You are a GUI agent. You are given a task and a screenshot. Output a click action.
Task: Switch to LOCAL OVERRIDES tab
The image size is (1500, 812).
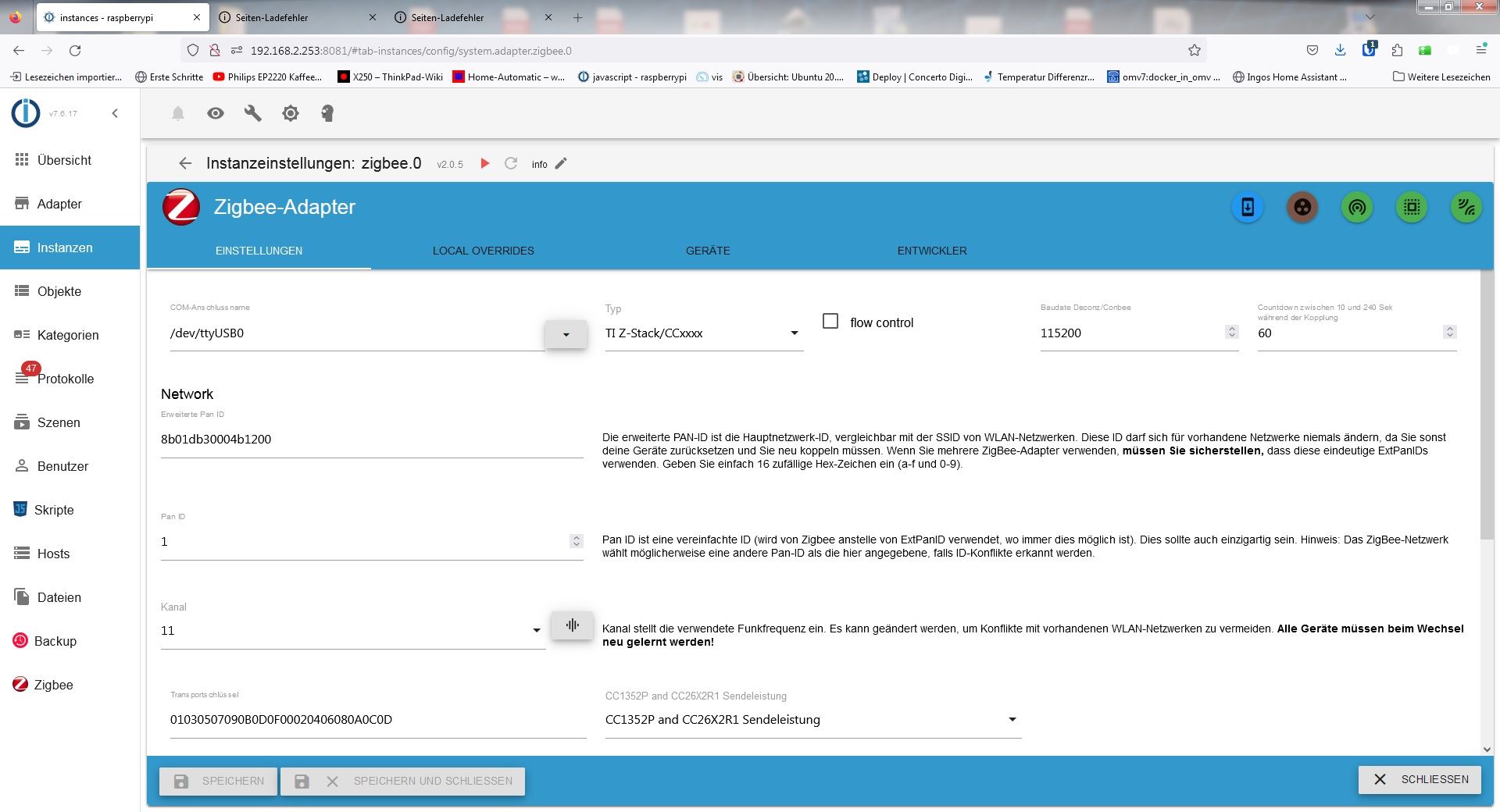point(484,251)
